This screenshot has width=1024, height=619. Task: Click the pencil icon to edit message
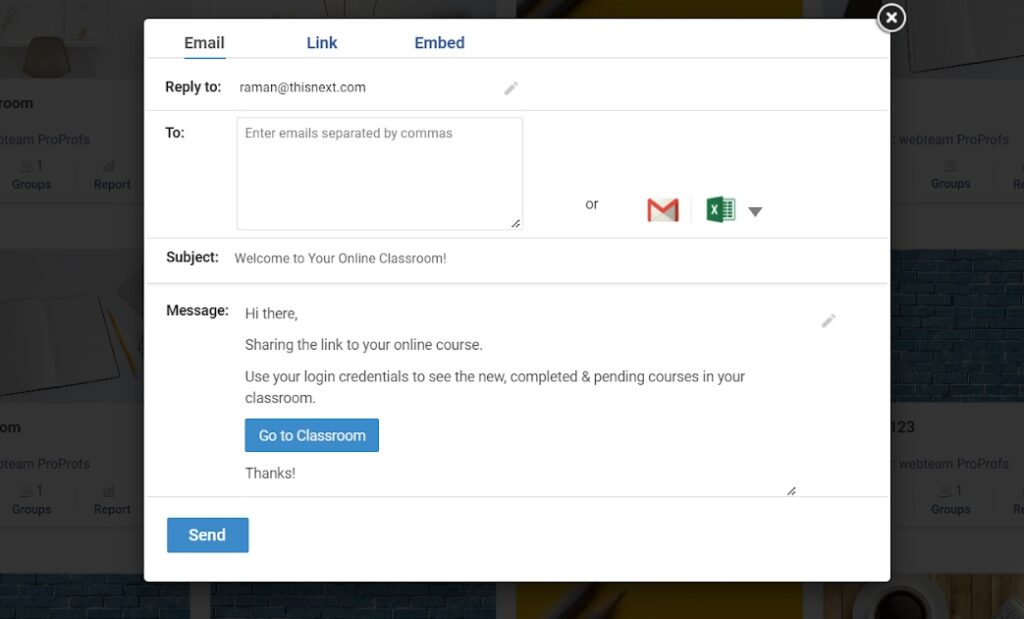point(828,321)
